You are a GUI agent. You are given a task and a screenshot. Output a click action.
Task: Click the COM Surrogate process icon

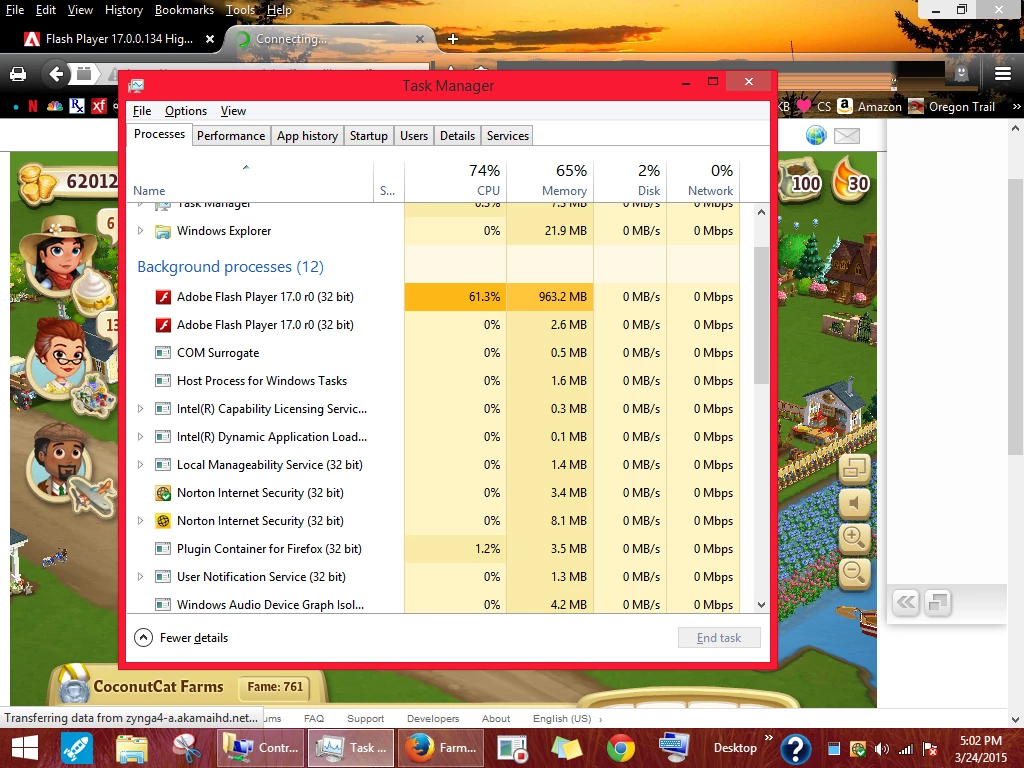click(163, 353)
